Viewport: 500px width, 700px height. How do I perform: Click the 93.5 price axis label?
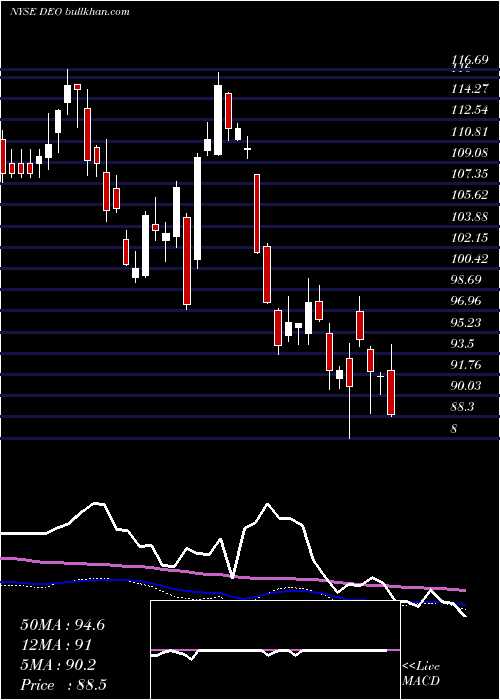pyautogui.click(x=463, y=344)
